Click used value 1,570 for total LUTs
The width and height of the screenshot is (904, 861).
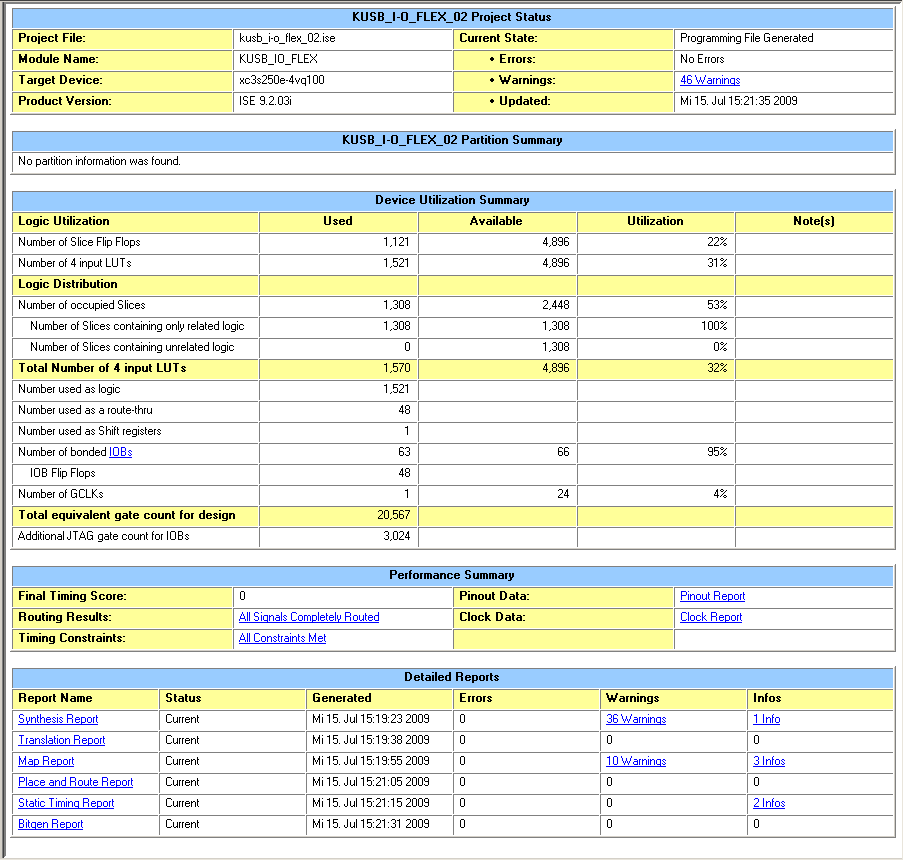[397, 368]
